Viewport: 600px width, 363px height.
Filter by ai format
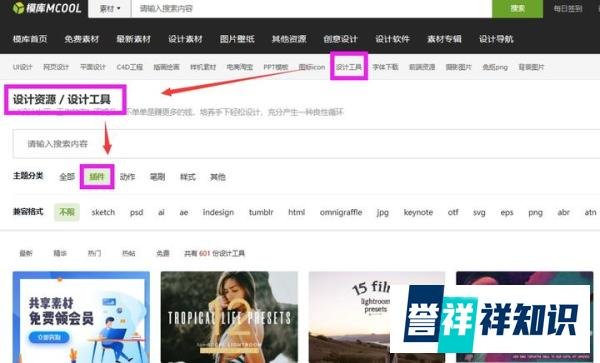pos(161,212)
